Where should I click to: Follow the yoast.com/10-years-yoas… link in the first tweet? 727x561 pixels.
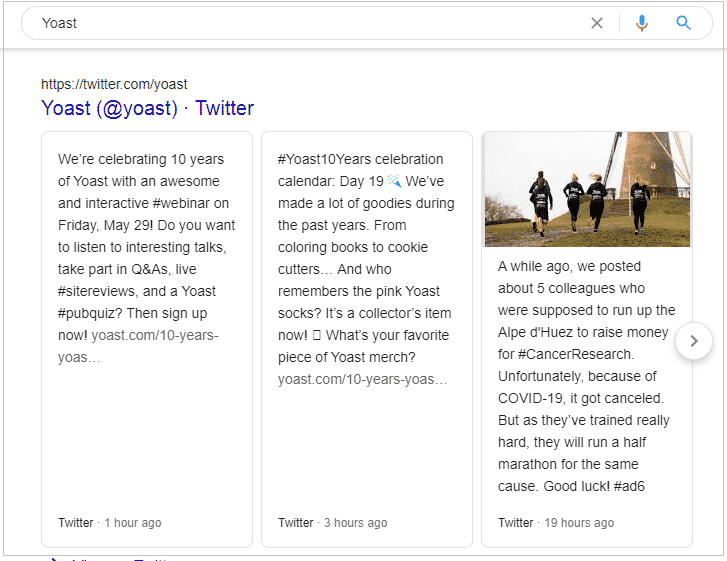click(138, 346)
